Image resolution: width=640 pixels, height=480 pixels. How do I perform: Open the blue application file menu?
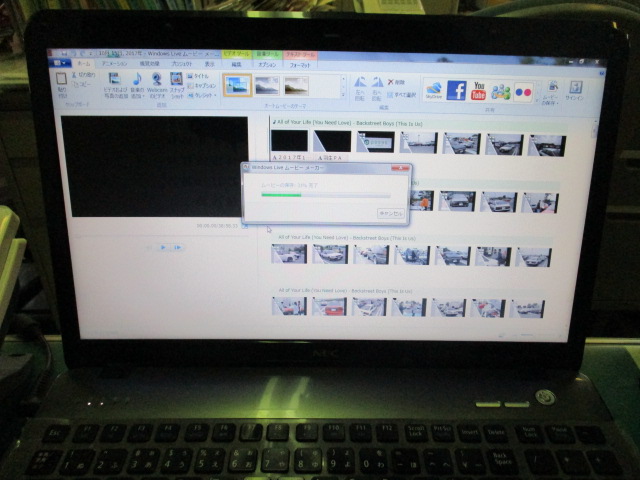(x=60, y=62)
